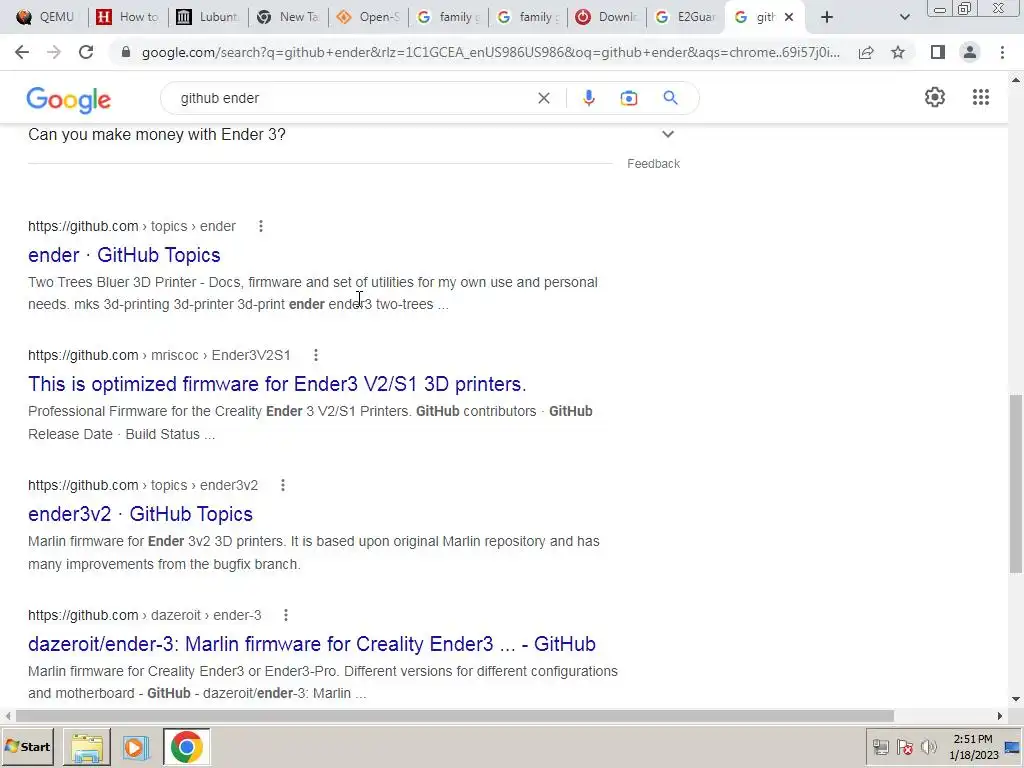Click Chrome icon in taskbar
Viewport: 1024px width, 768px height.
187,747
